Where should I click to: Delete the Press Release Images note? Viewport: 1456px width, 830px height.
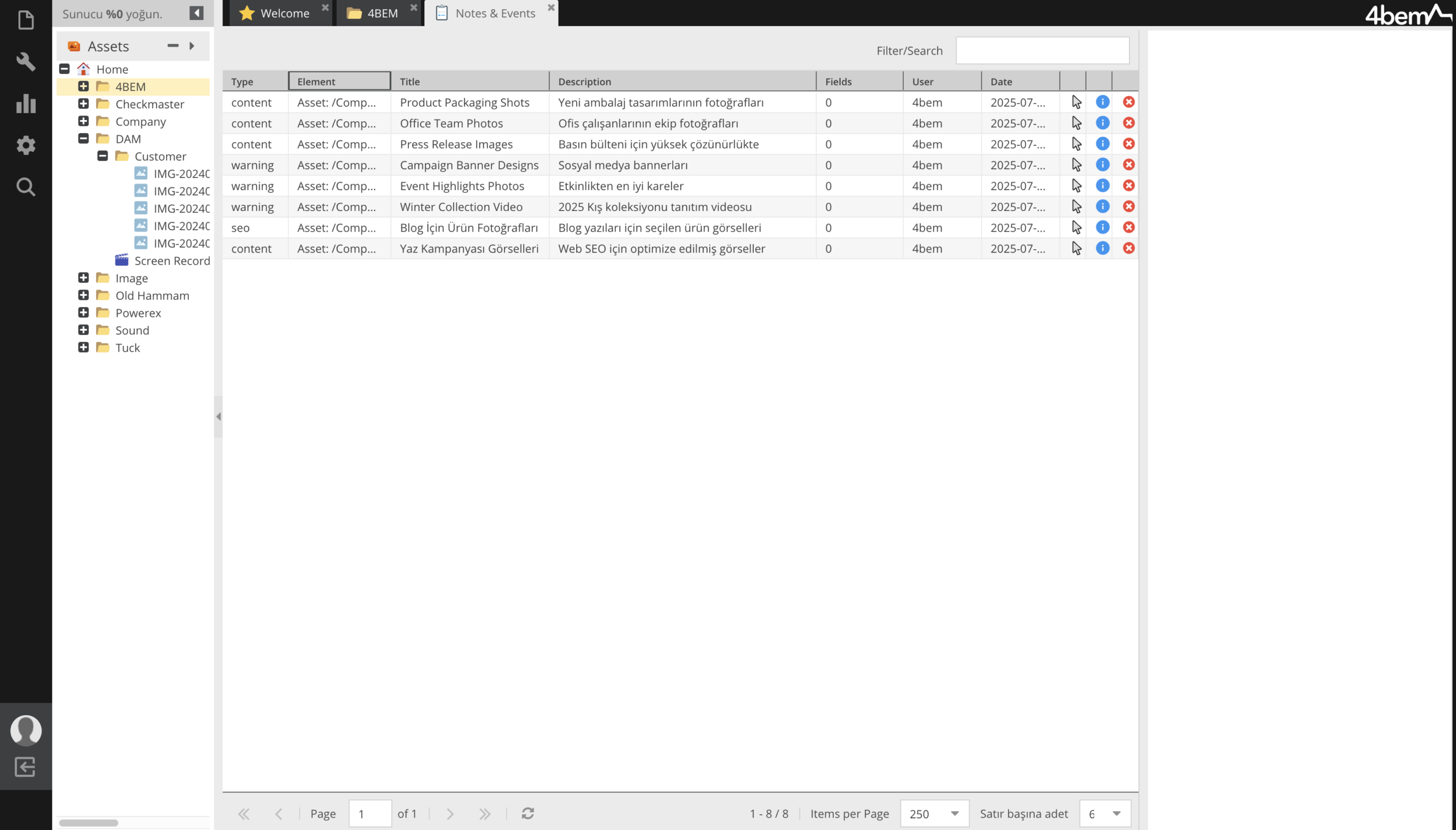(x=1128, y=144)
